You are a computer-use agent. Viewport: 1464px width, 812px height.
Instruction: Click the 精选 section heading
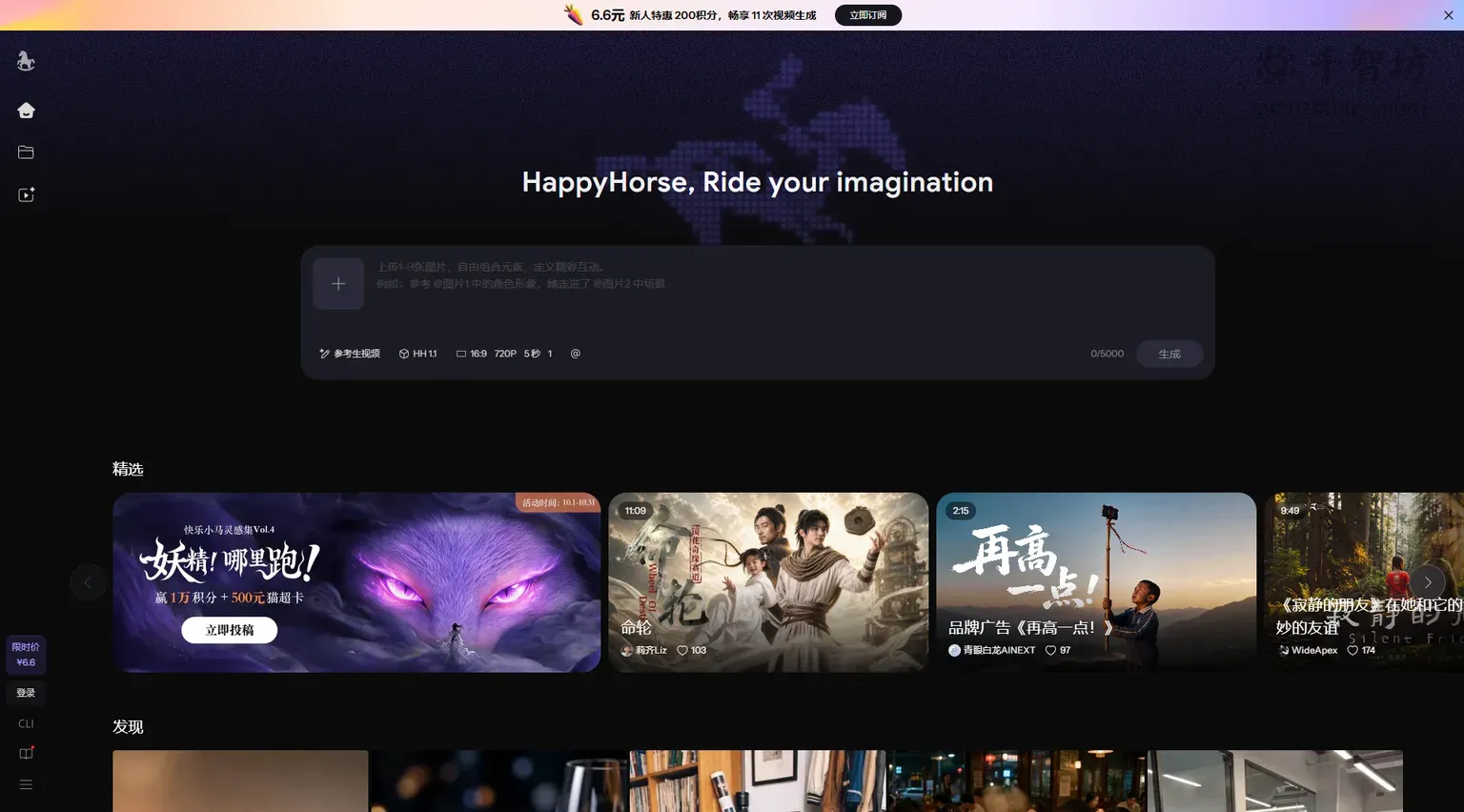tap(128, 469)
